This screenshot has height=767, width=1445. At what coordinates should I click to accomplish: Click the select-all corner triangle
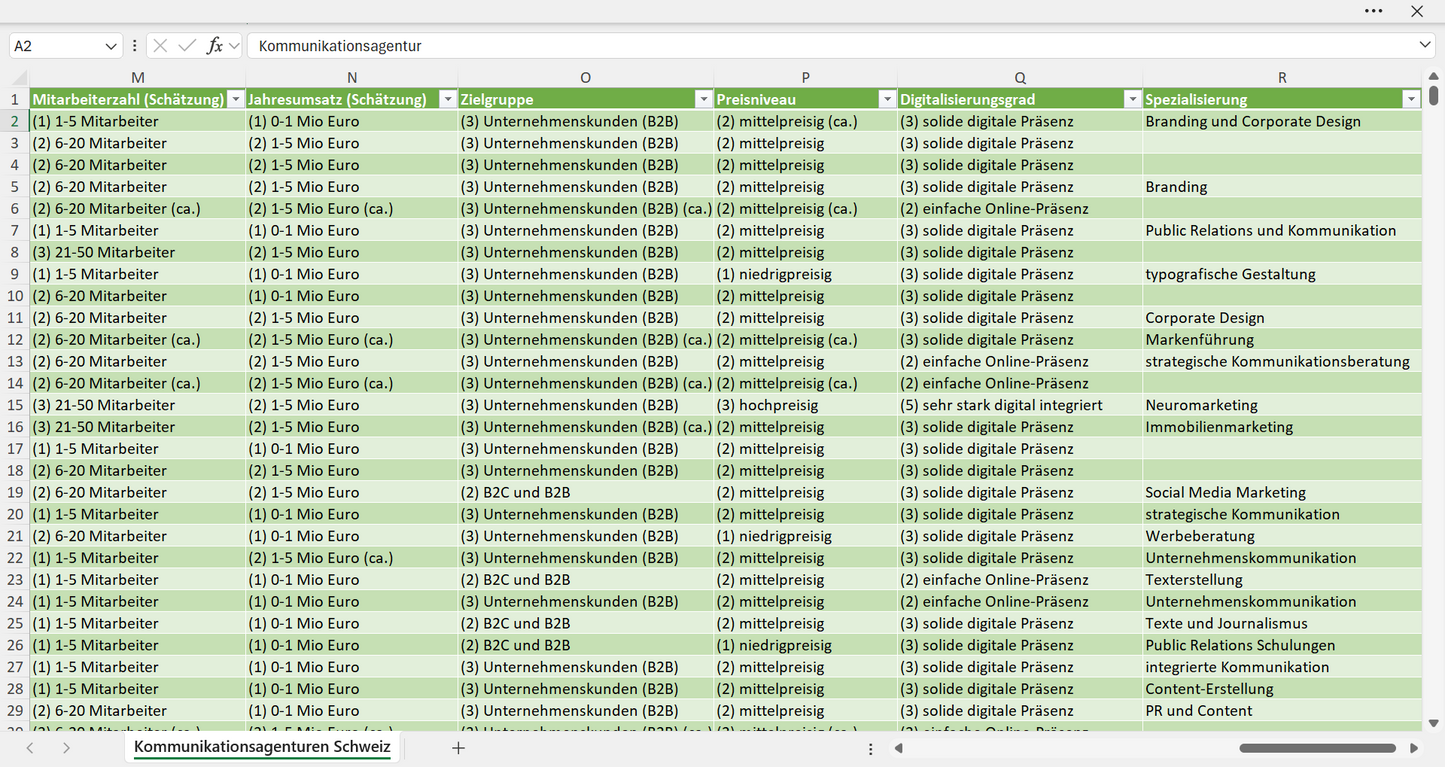click(x=18, y=78)
